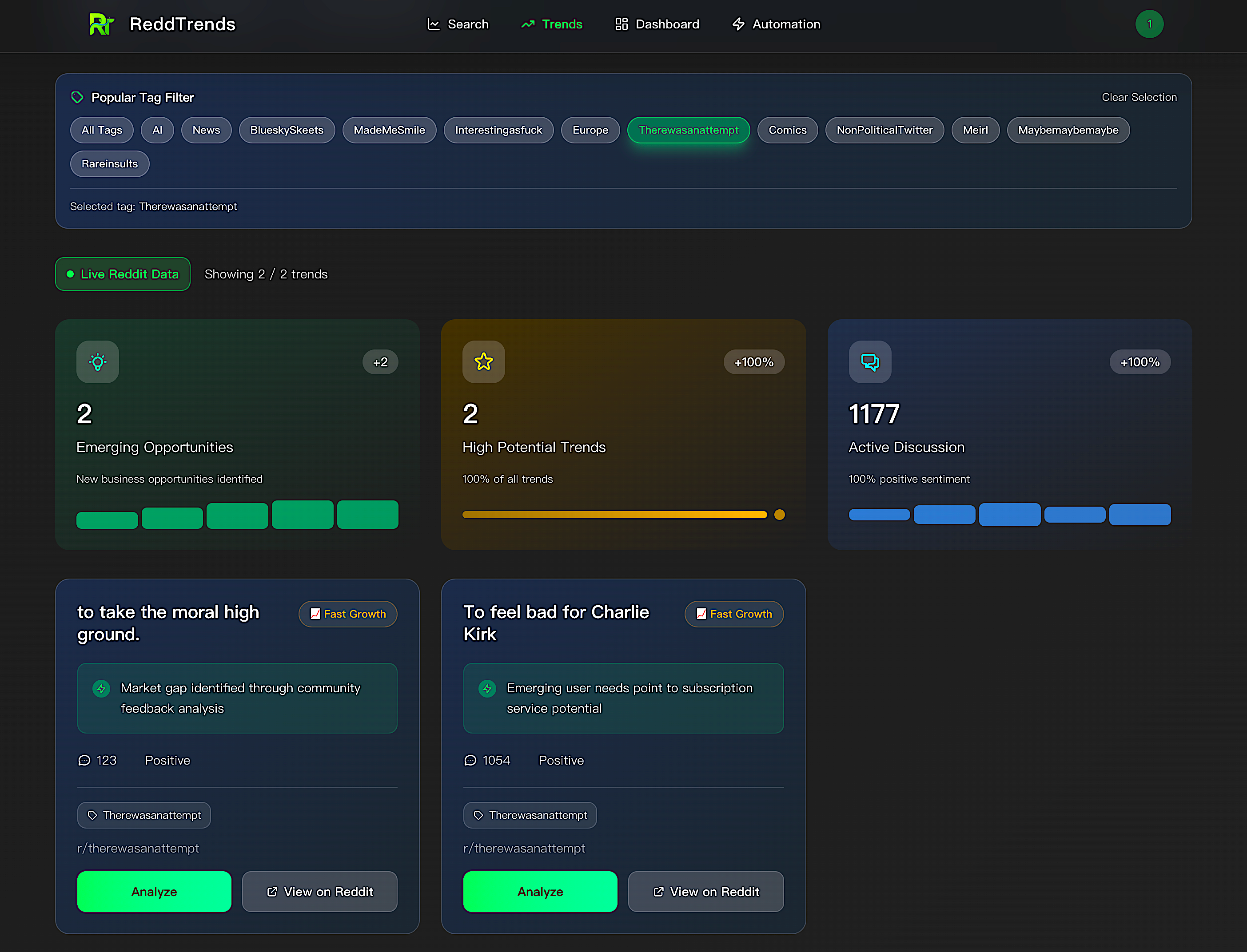
Task: Click the star High Potential Trends icon
Action: click(x=483, y=362)
